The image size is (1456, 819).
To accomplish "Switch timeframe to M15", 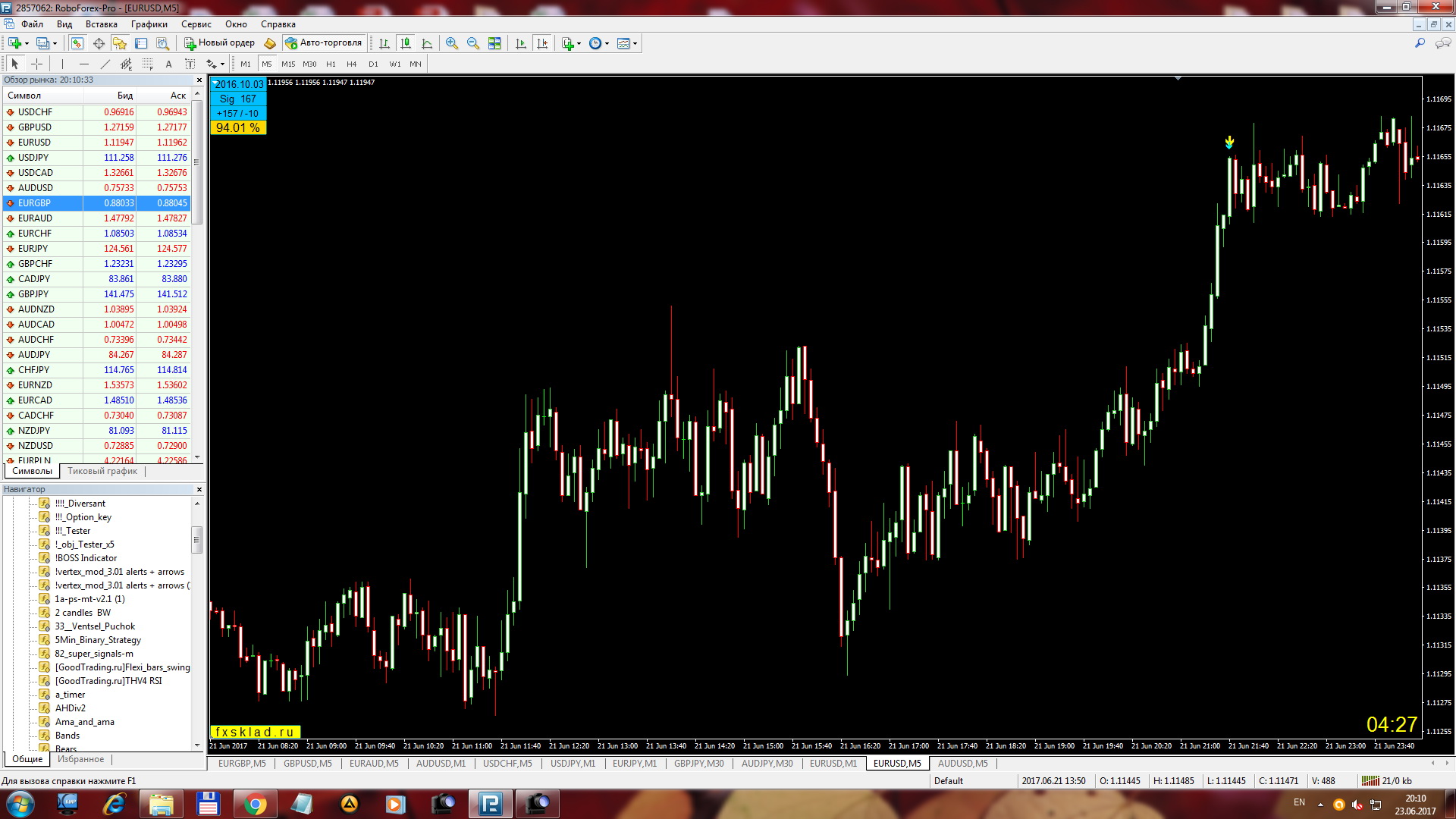I will click(288, 64).
